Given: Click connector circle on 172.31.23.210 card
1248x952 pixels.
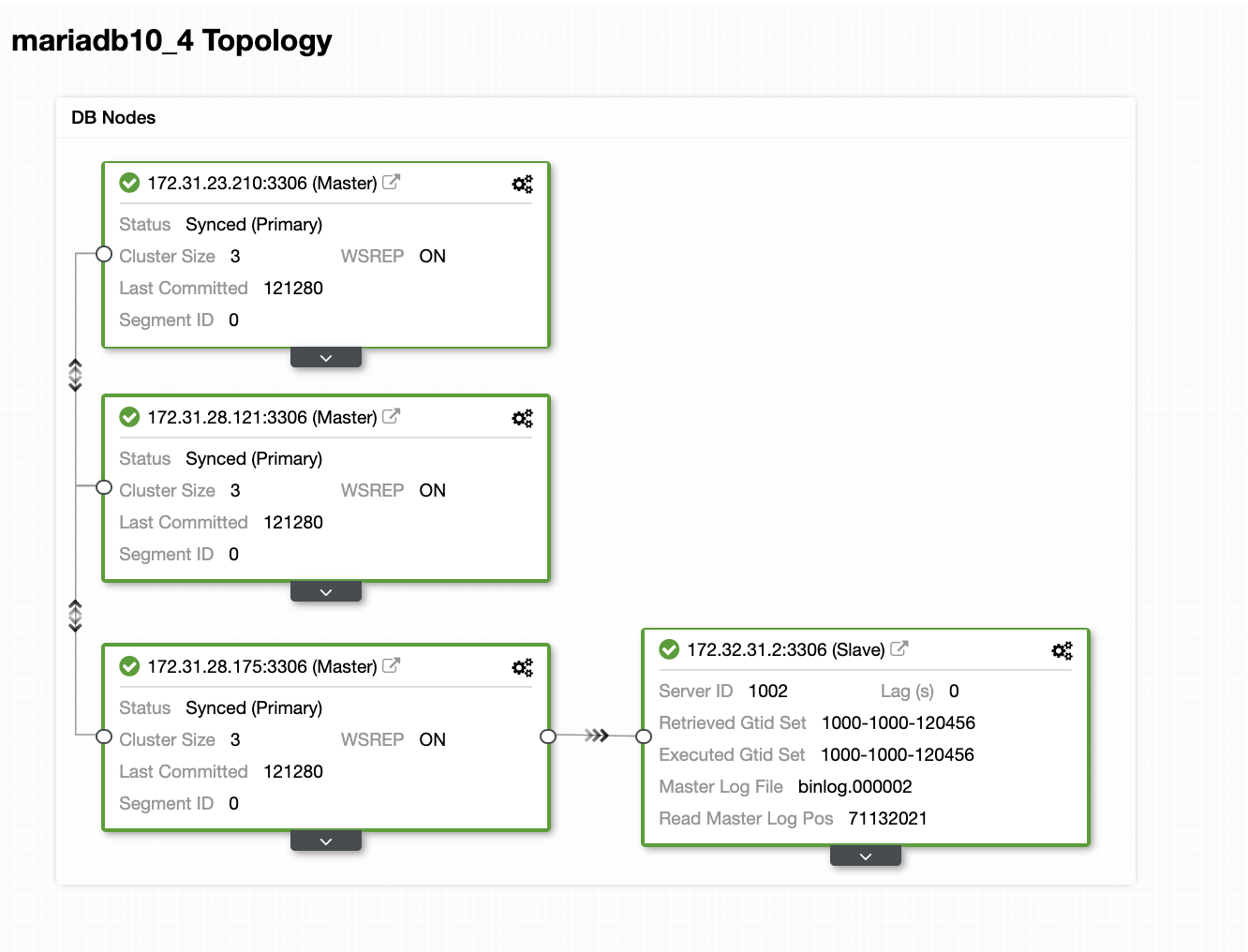Looking at the screenshot, I should click(104, 254).
